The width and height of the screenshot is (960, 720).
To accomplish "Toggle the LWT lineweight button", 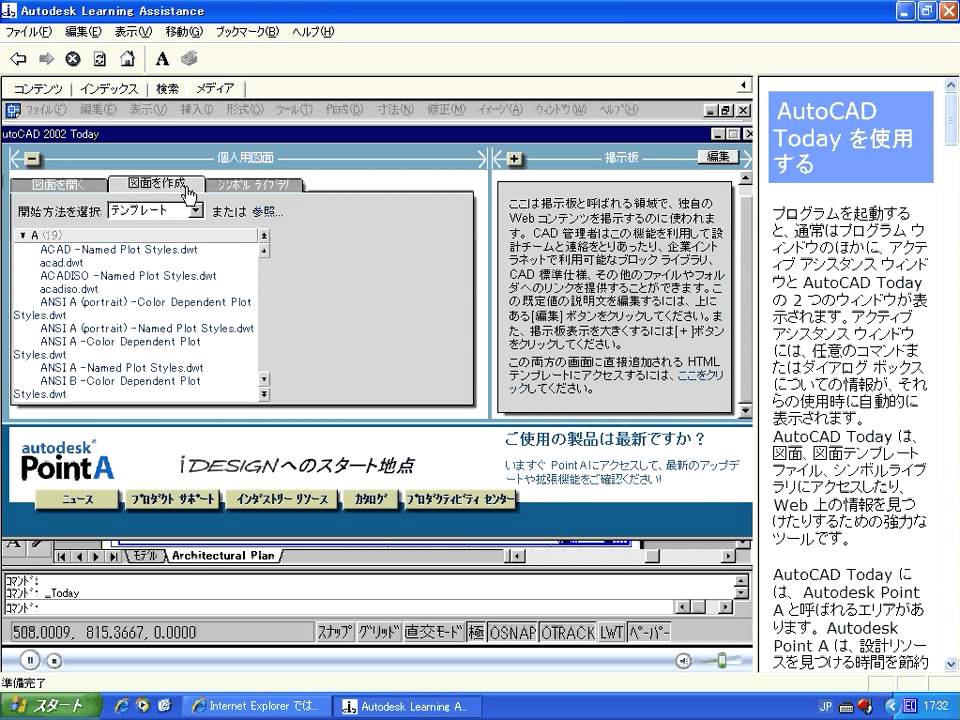I will (x=612, y=632).
